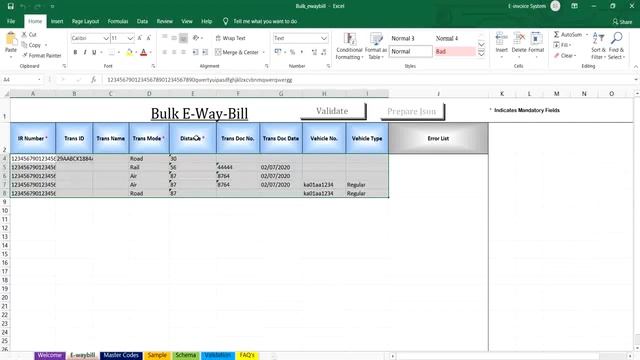The image size is (640, 360).
Task: Open Ribbon Display Options icon
Action: pyautogui.click(x=574, y=6)
